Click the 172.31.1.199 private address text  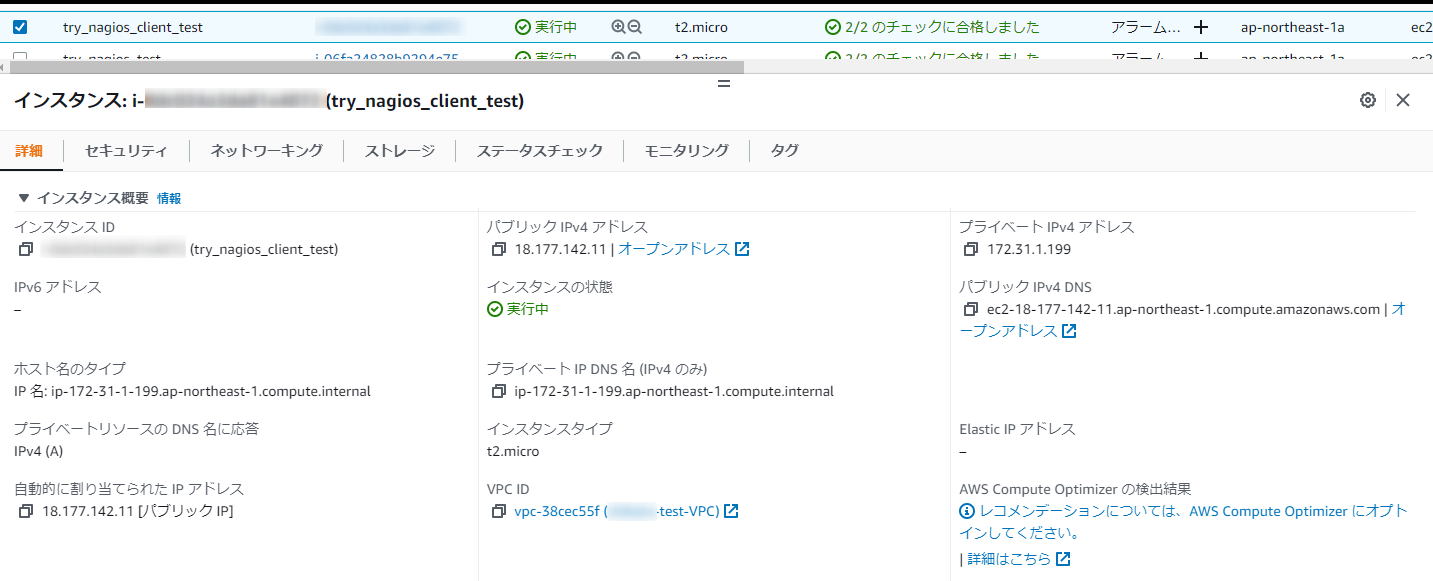pos(1029,249)
